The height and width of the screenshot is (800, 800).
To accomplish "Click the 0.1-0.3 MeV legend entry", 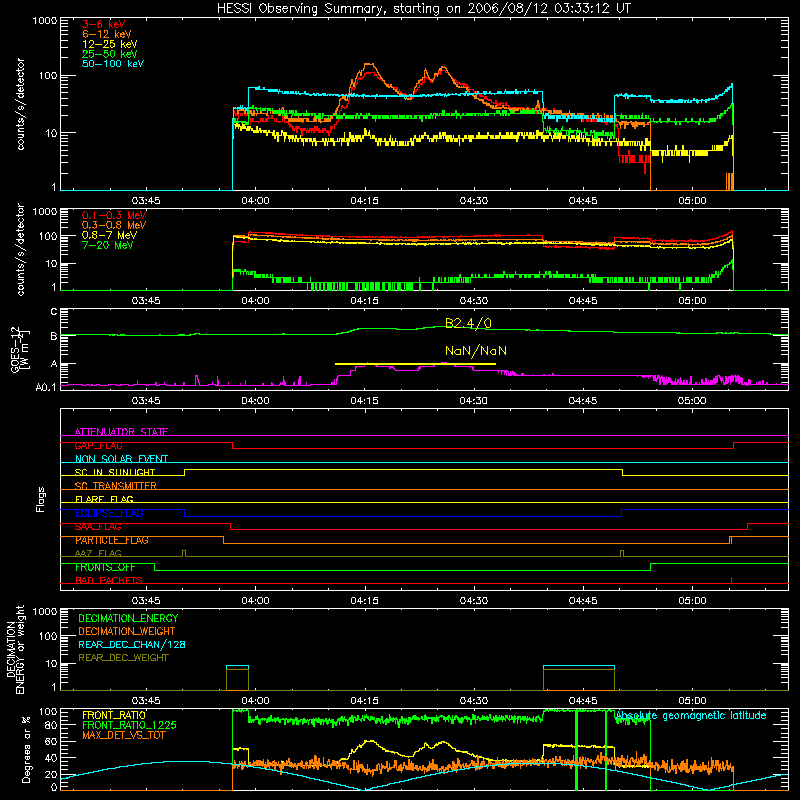I will click(114, 215).
